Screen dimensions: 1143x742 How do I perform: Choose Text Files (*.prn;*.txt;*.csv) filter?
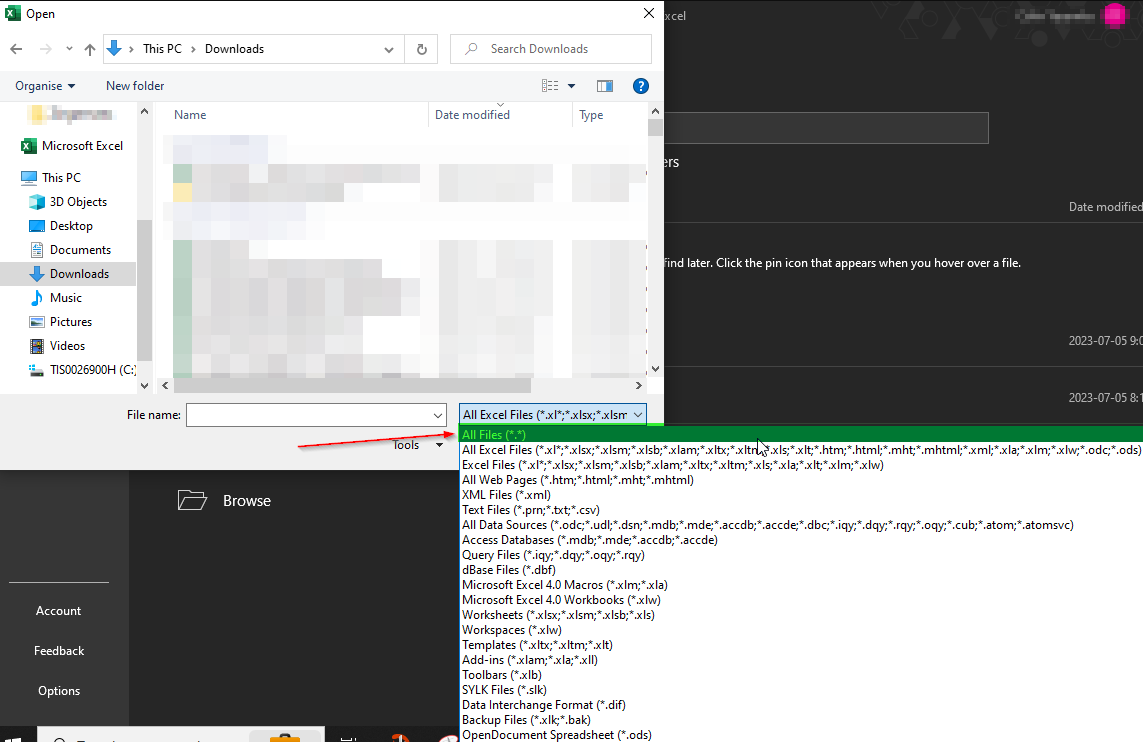click(801, 510)
